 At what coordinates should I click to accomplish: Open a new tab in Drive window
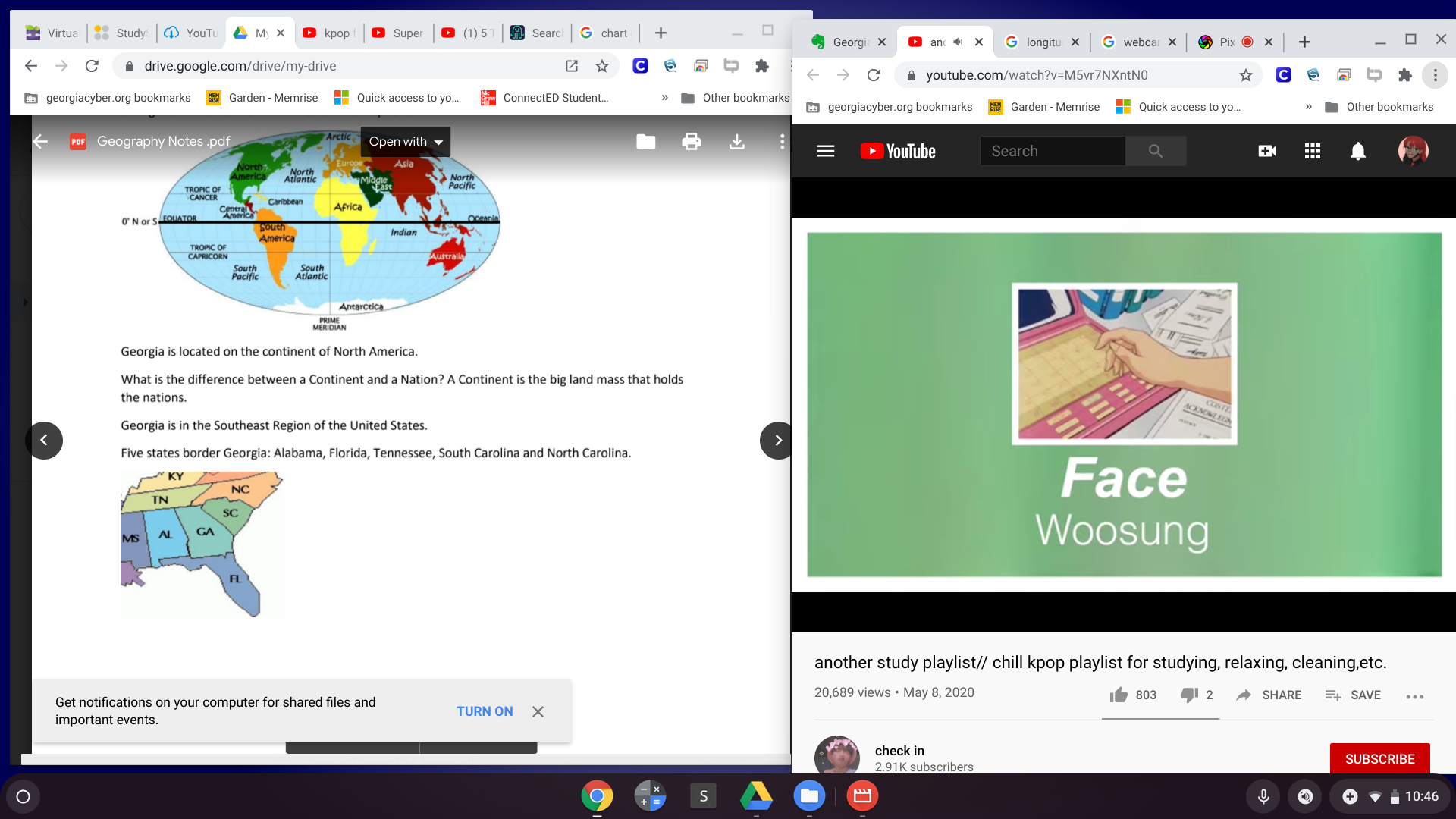[x=661, y=33]
